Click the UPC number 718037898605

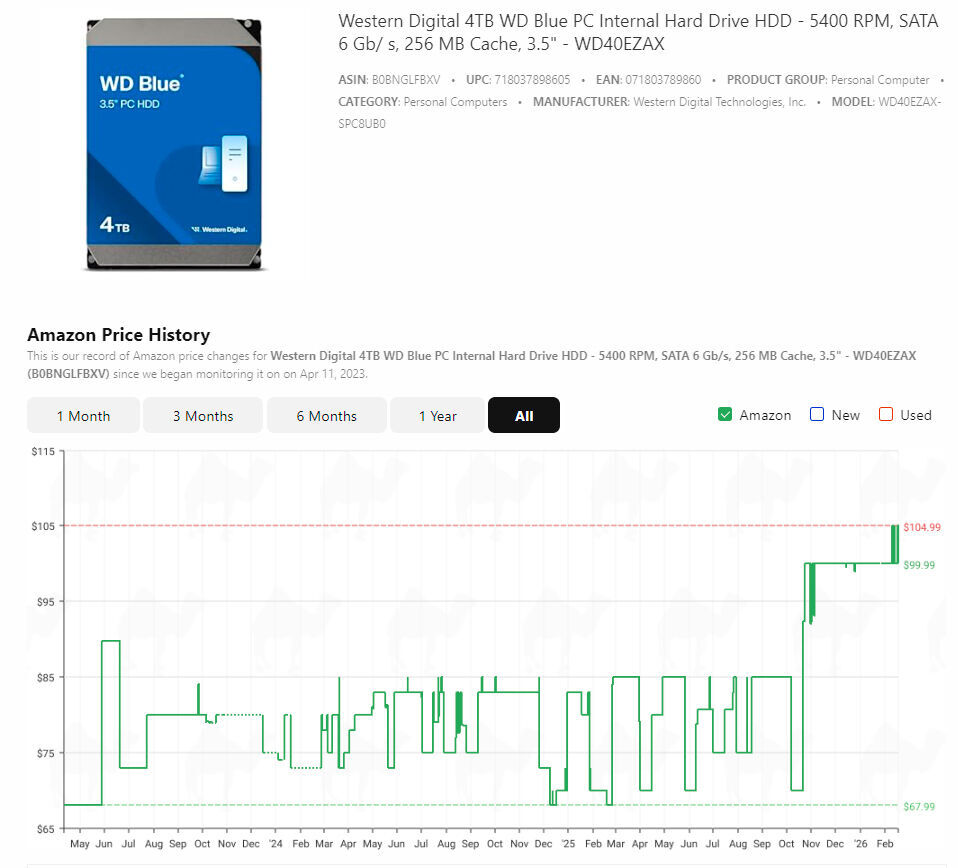click(532, 80)
